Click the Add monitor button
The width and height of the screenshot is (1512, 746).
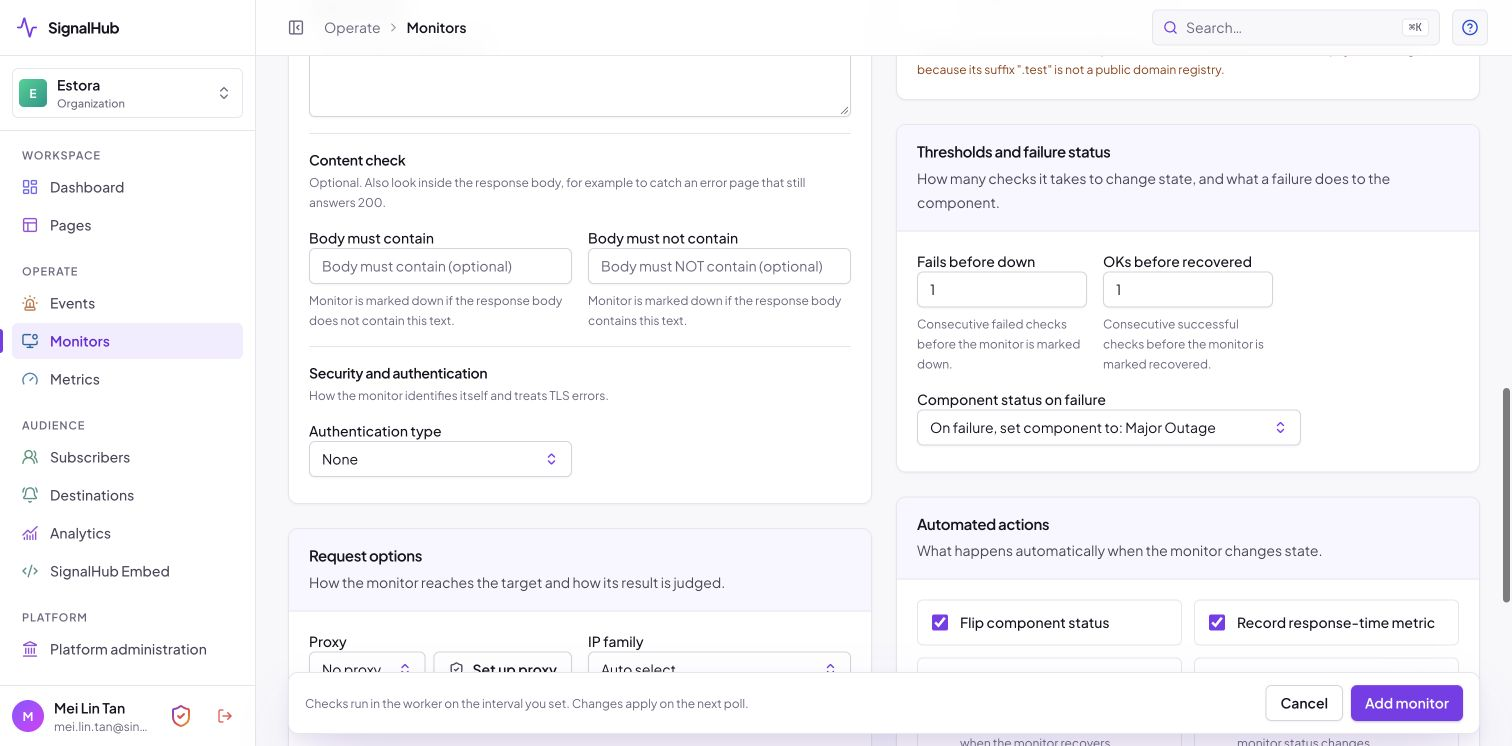pos(1407,703)
